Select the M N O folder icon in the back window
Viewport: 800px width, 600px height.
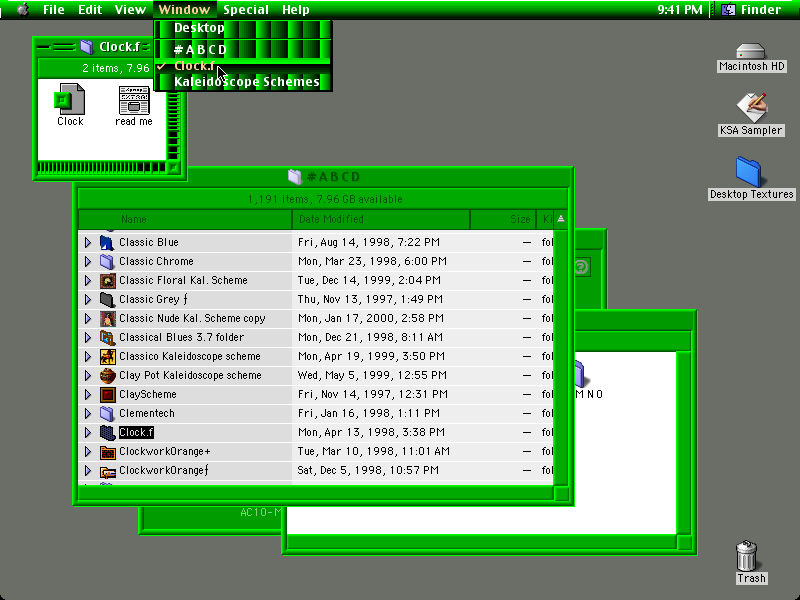click(581, 374)
